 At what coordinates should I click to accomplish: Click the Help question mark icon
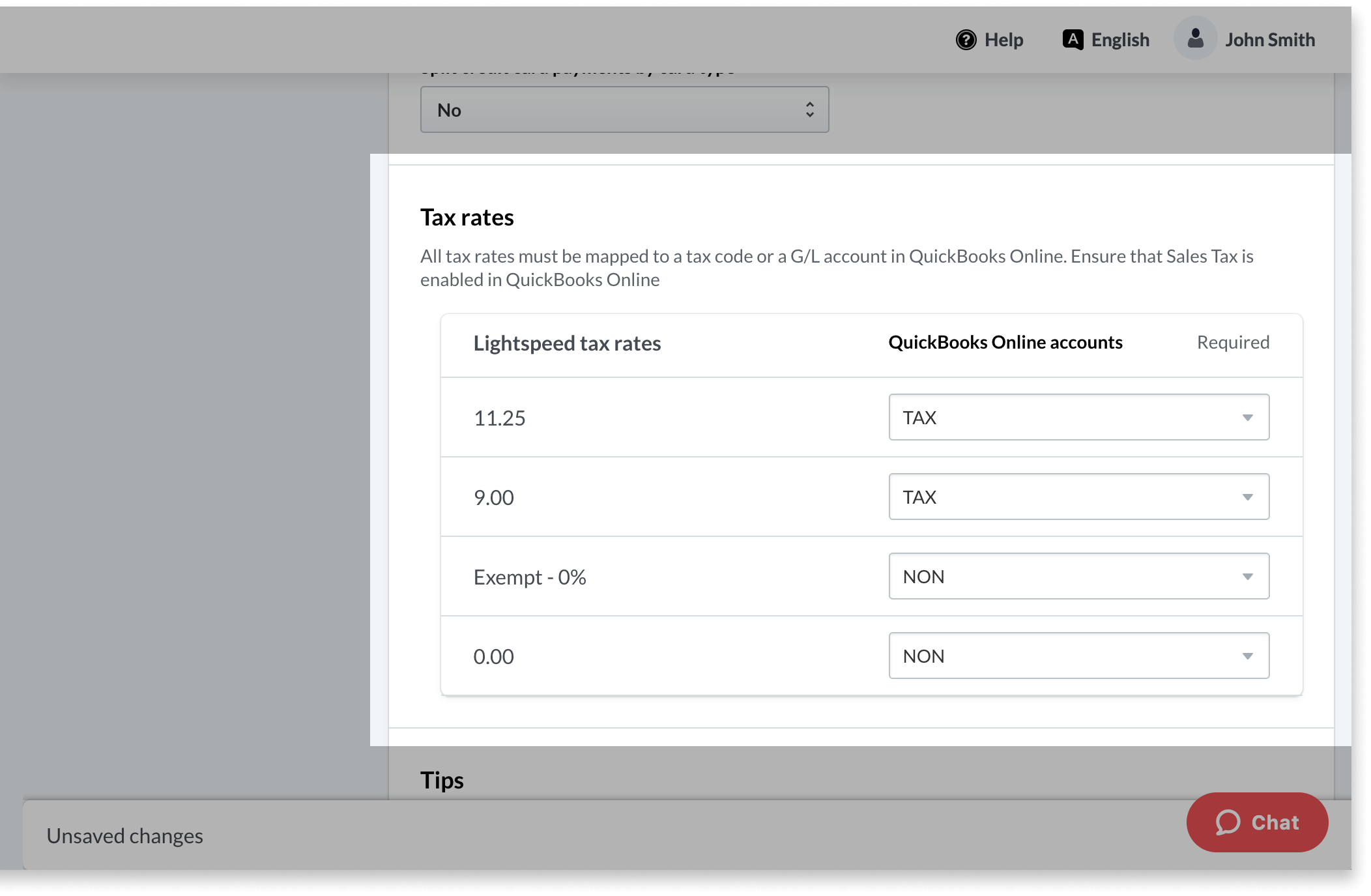pyautogui.click(x=966, y=40)
